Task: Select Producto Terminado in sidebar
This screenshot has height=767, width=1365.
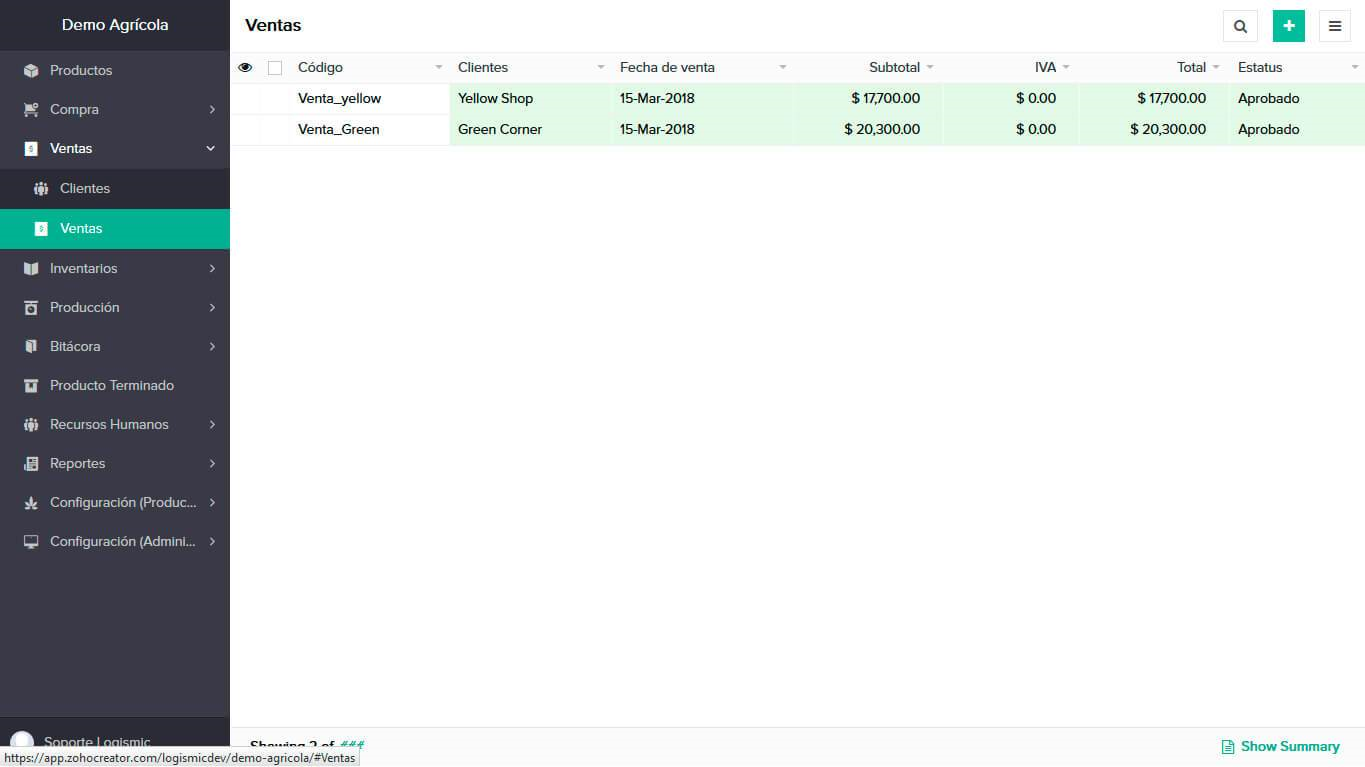Action: click(x=112, y=386)
